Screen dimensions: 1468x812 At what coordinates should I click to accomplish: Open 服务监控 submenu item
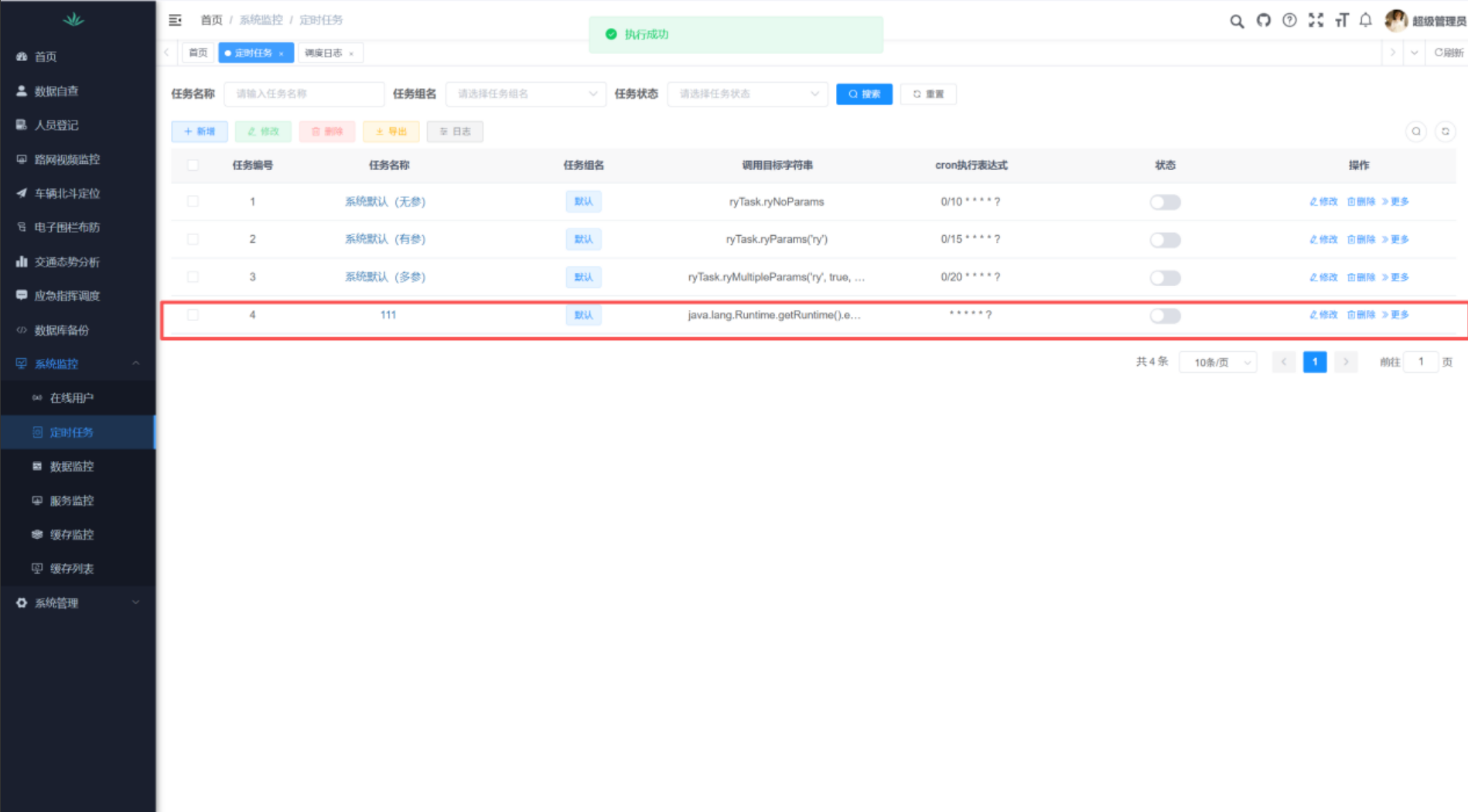(x=77, y=500)
